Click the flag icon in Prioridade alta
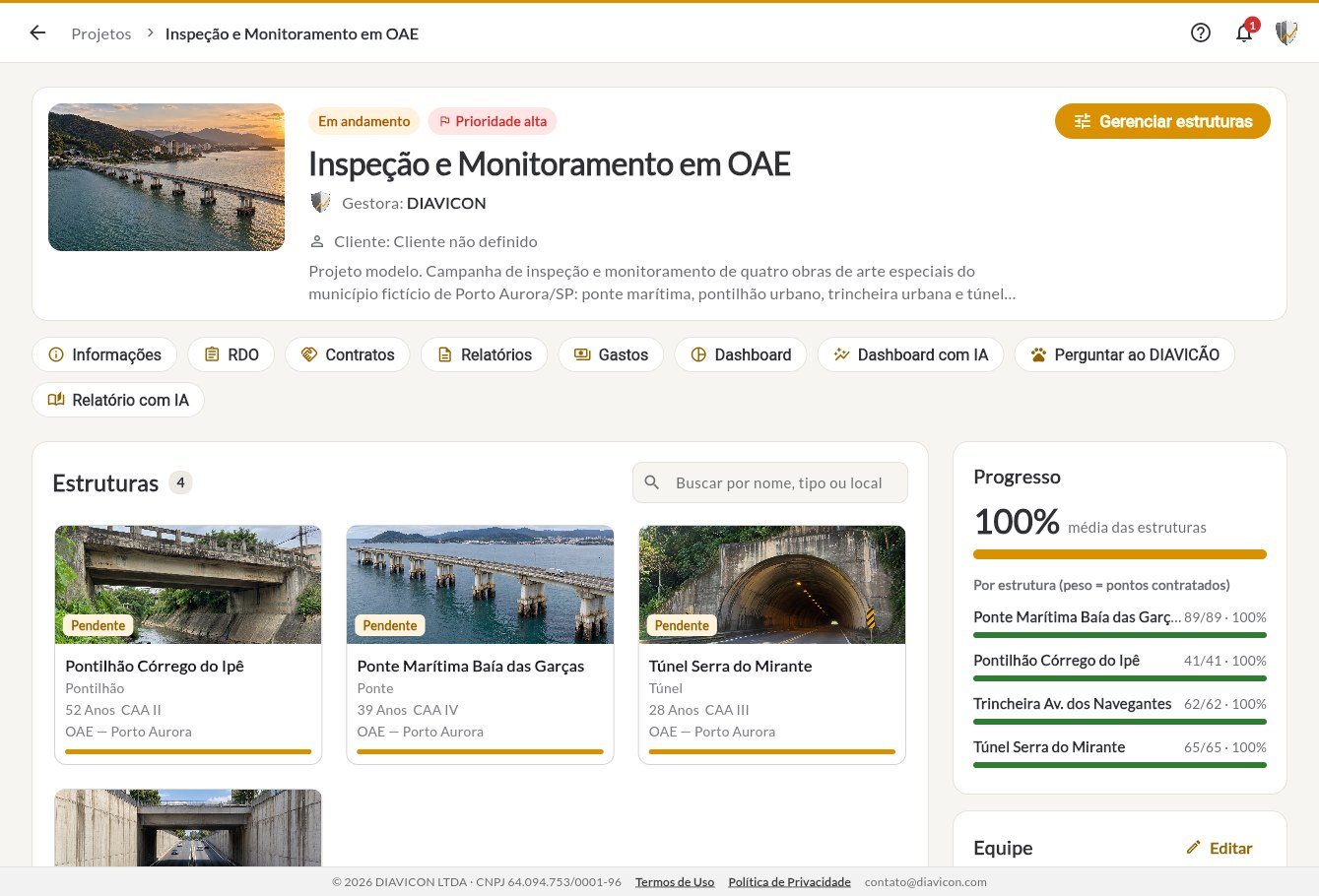The image size is (1319, 896). pos(444,121)
